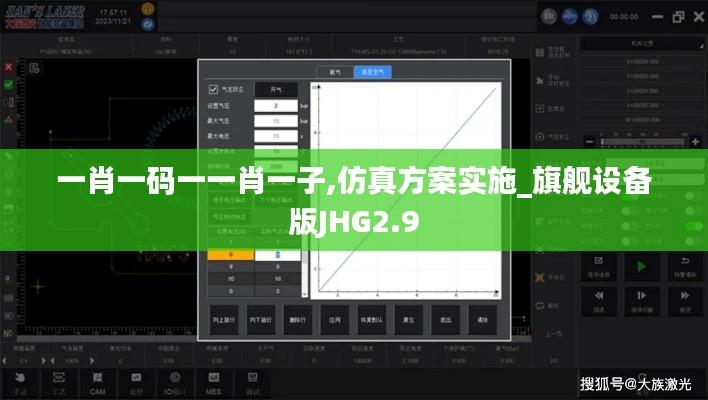Click the 应用 button
The height and width of the screenshot is (400, 708).
(335, 320)
